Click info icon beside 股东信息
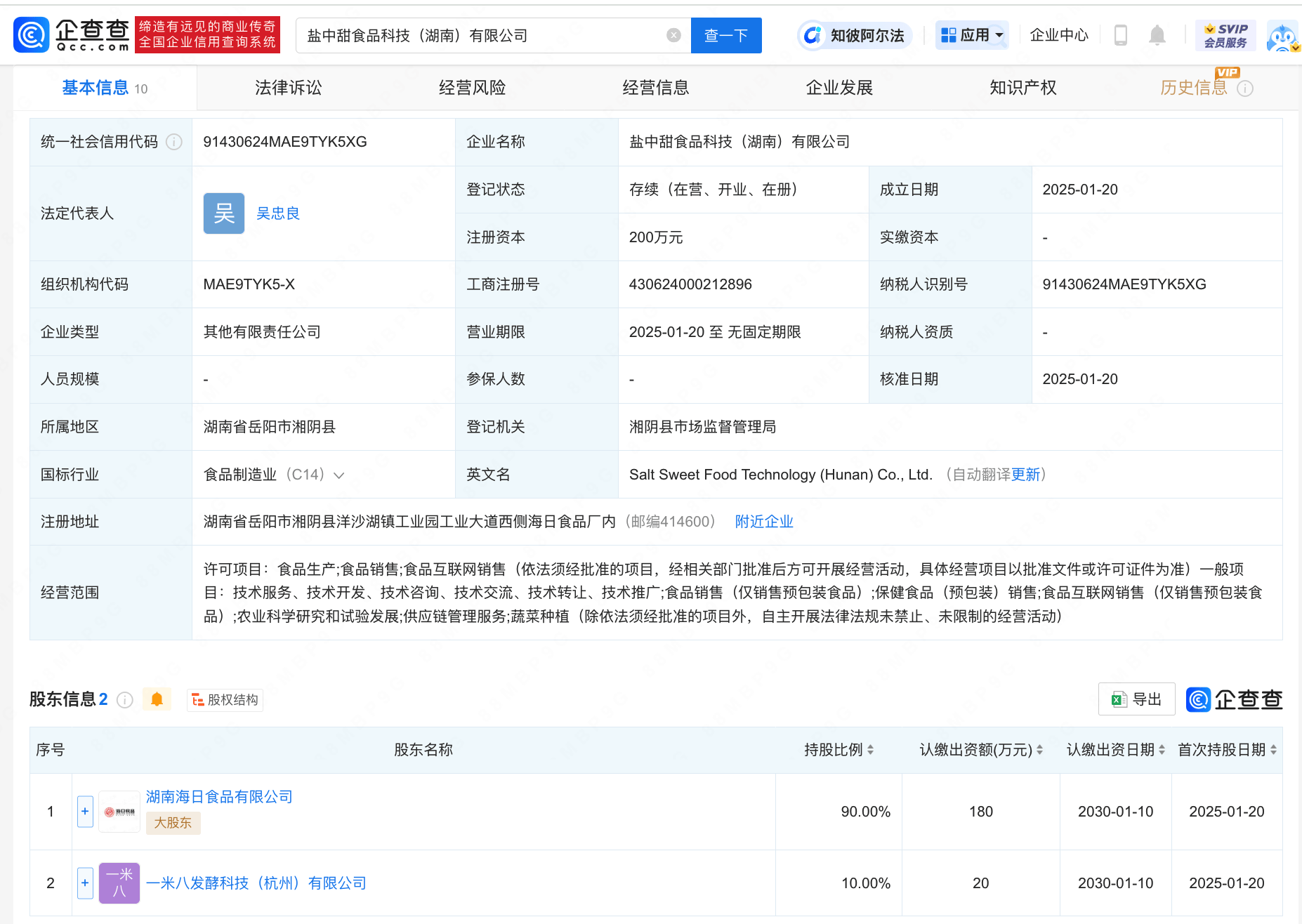The image size is (1302, 924). (125, 700)
